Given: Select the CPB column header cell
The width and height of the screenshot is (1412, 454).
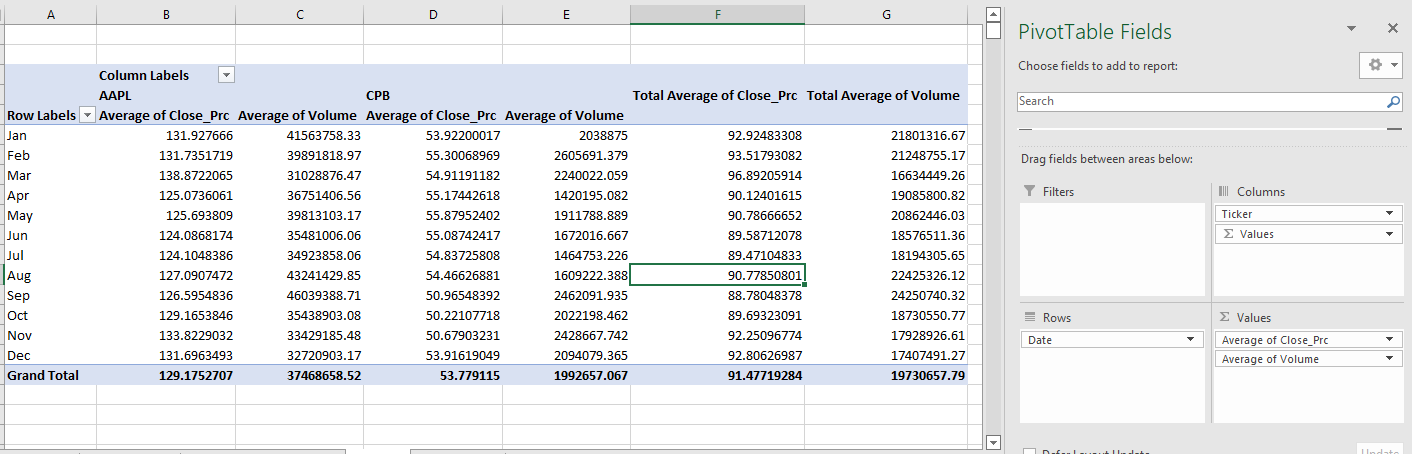Looking at the screenshot, I should click(x=432, y=95).
